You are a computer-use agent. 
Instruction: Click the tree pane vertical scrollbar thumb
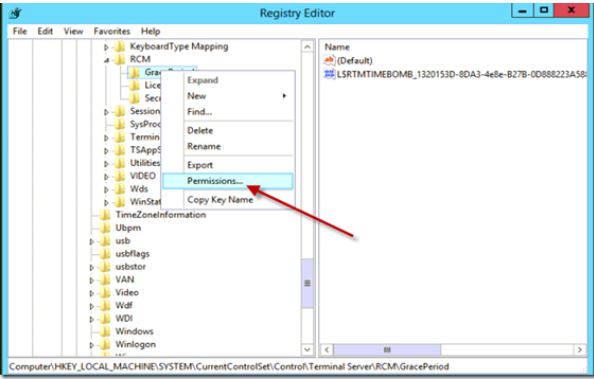[307, 283]
